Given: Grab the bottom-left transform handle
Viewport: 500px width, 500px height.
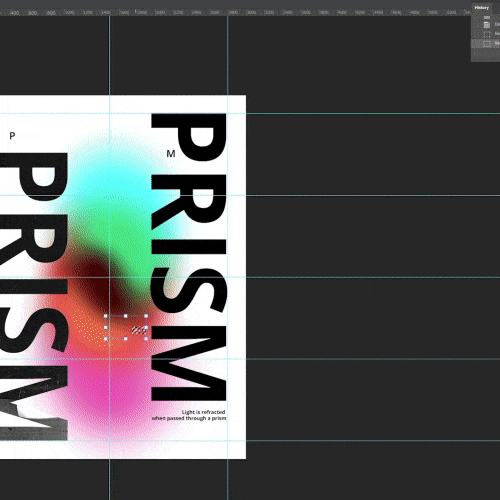Looking at the screenshot, I should [x=106, y=339].
